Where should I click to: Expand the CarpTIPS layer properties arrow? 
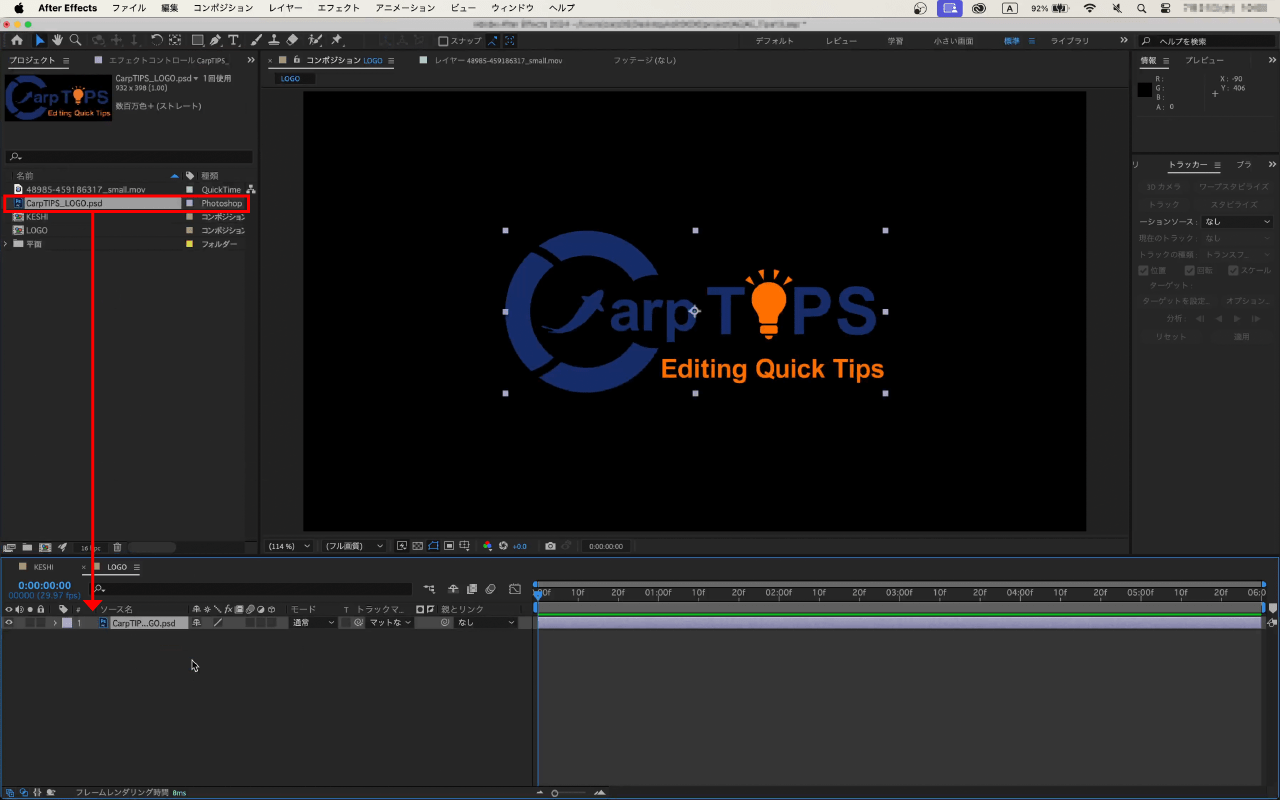tap(55, 623)
